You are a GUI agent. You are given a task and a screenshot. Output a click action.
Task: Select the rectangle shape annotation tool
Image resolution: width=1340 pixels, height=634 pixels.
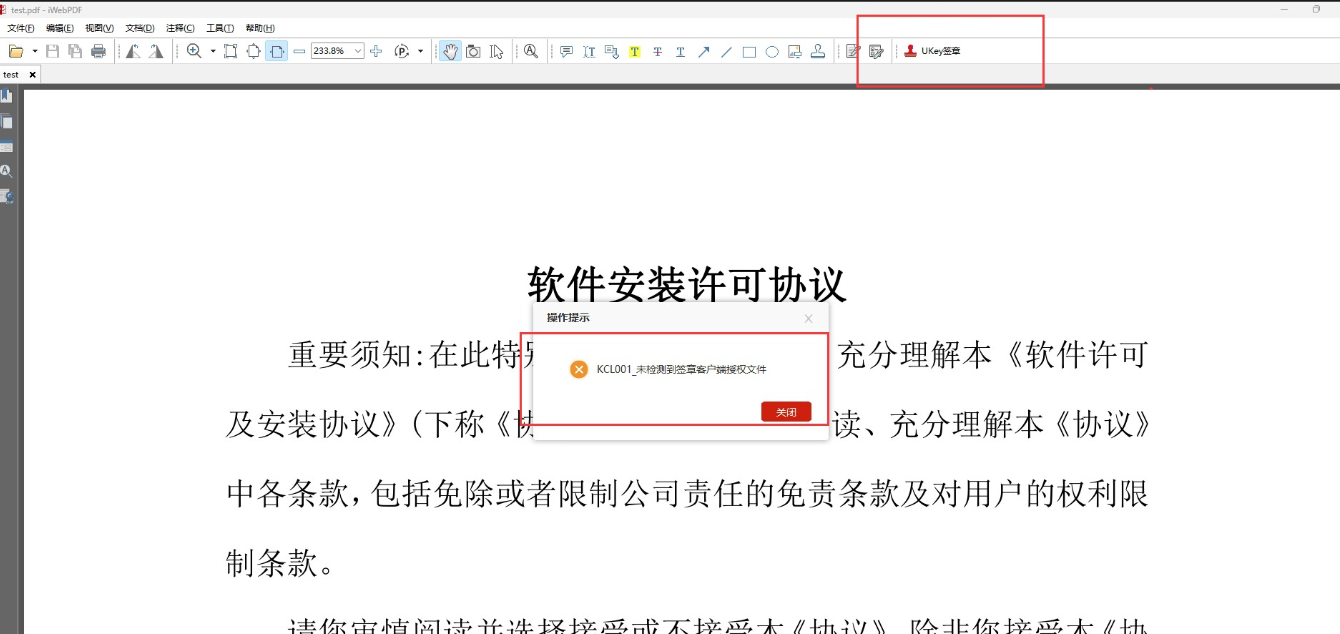(x=749, y=52)
